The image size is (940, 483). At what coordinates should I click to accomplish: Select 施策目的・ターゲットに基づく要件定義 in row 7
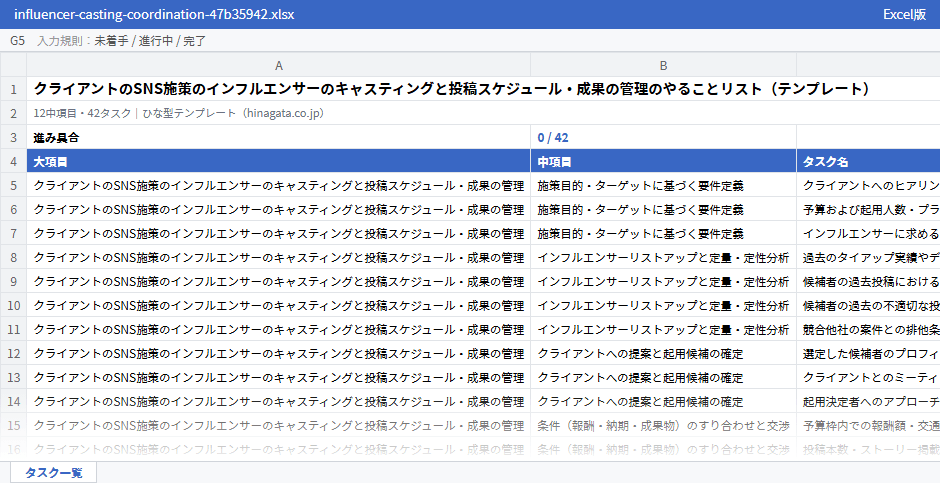point(664,233)
